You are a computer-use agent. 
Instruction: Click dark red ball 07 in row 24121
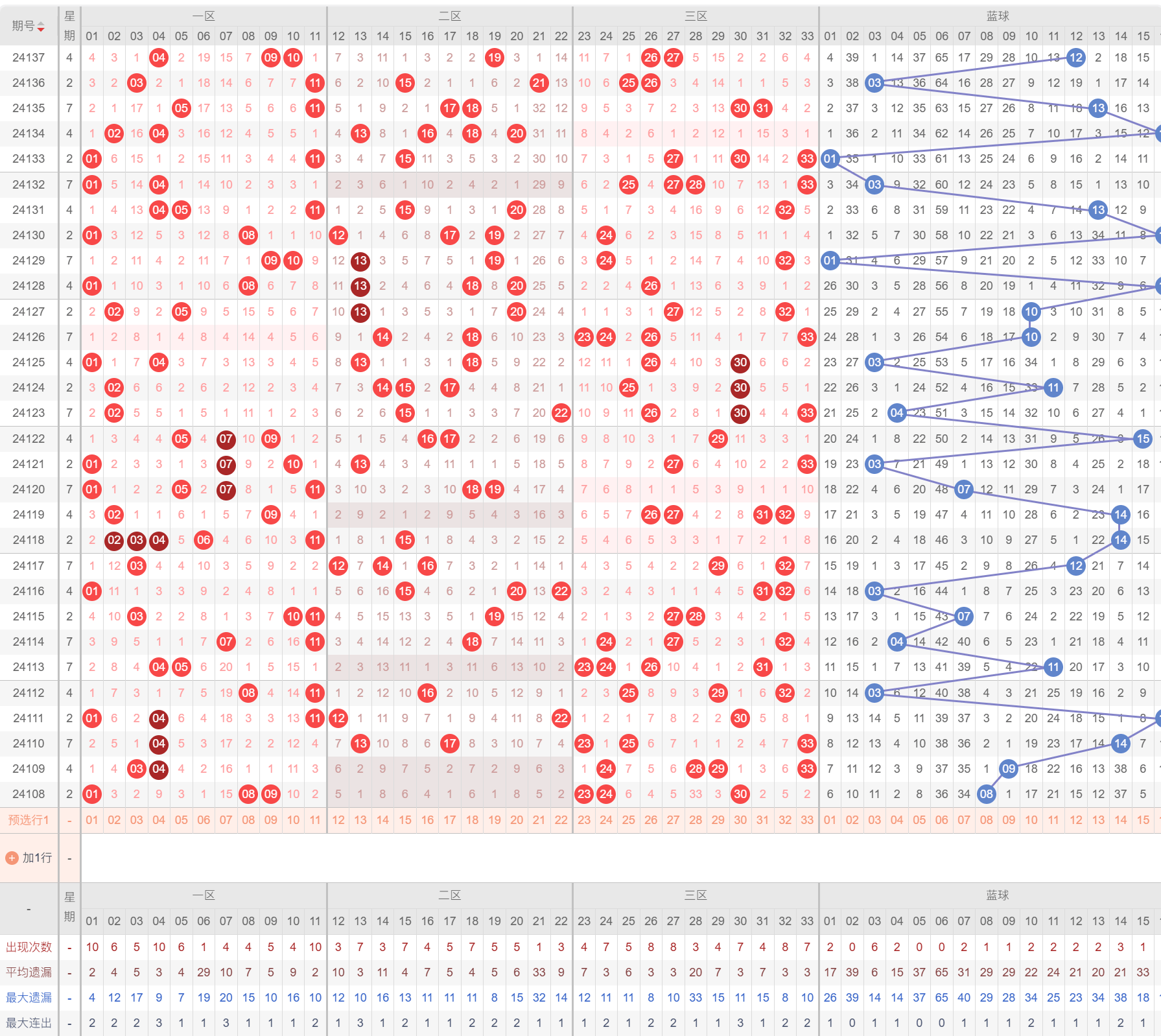[226, 464]
